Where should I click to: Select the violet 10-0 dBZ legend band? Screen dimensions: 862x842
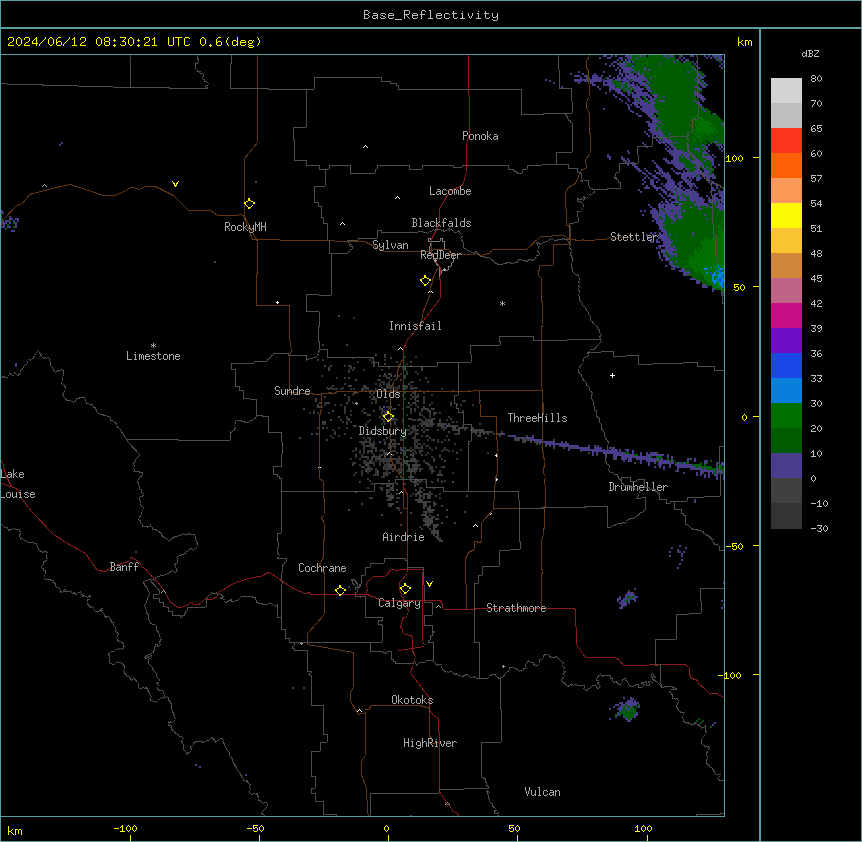(x=786, y=466)
